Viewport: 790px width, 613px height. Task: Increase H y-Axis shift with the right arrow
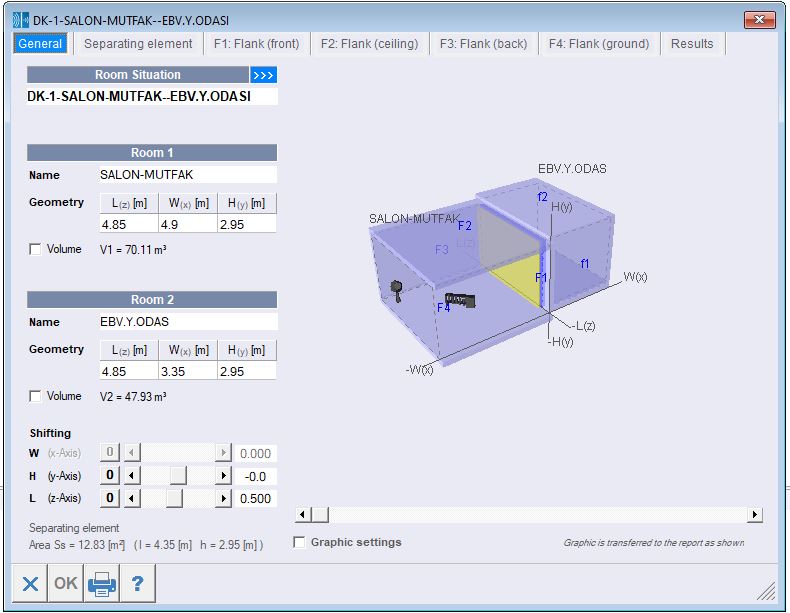(223, 475)
